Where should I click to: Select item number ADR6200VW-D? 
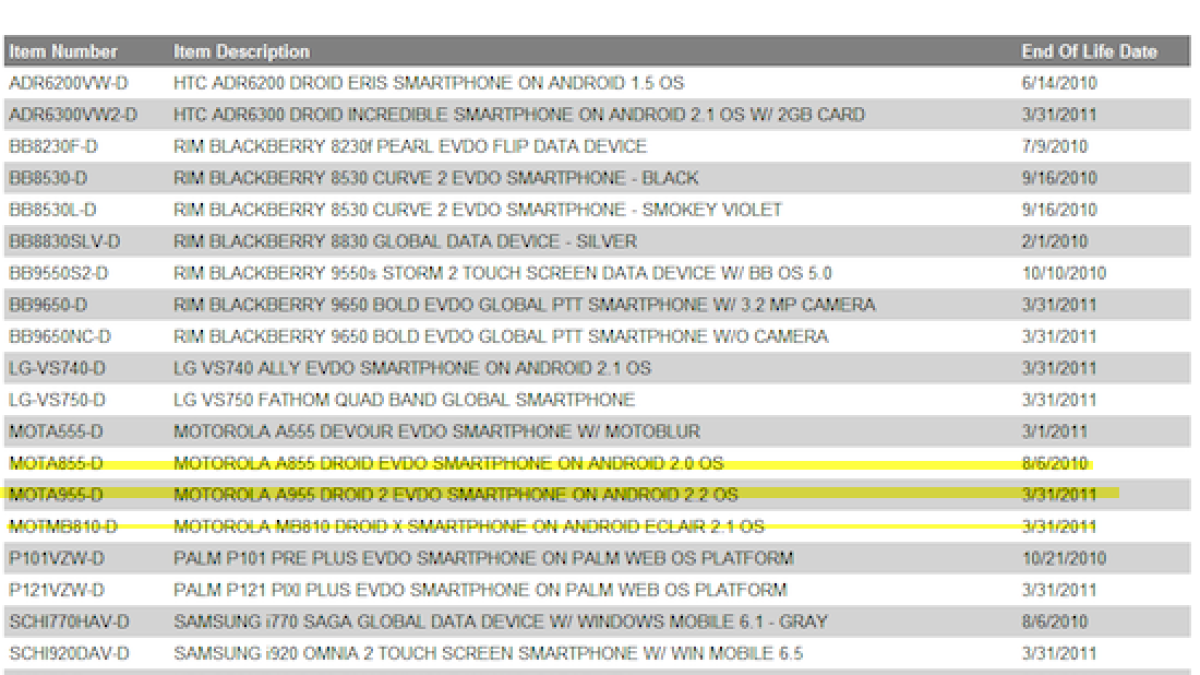pos(68,83)
